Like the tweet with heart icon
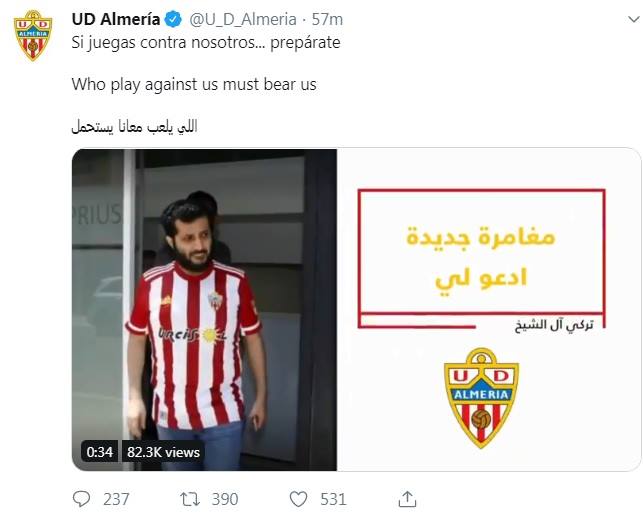643x519 pixels. pyautogui.click(x=298, y=499)
